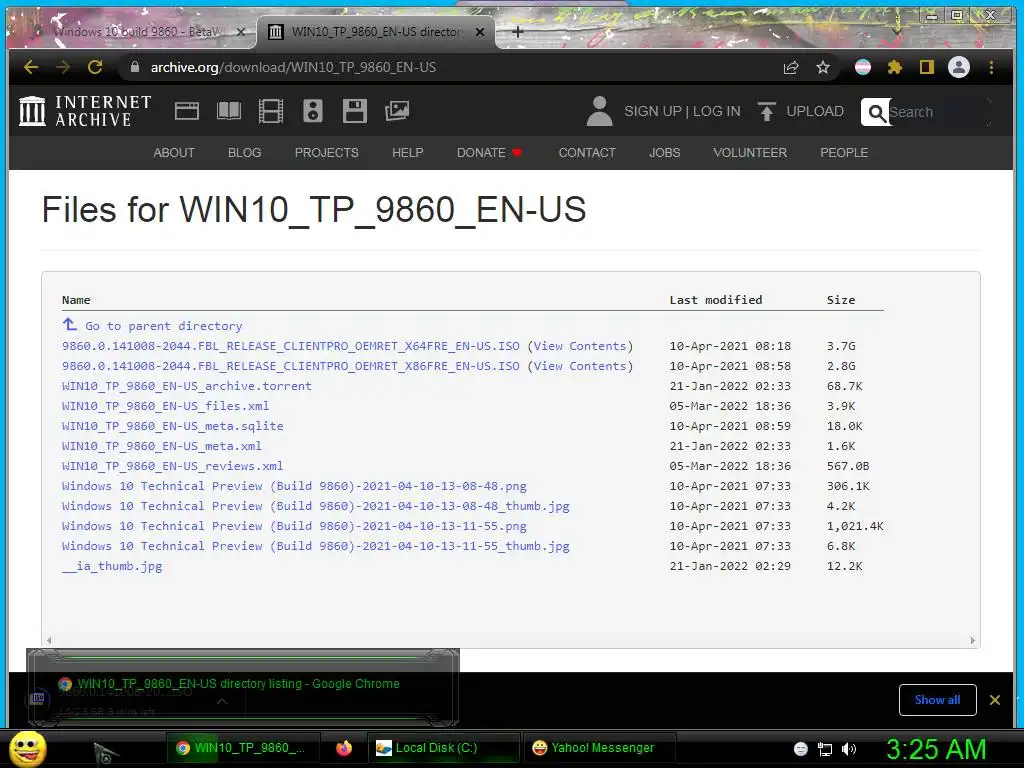Toggle the Chrome side panel icon
This screenshot has width=1024, height=768.
(x=927, y=67)
